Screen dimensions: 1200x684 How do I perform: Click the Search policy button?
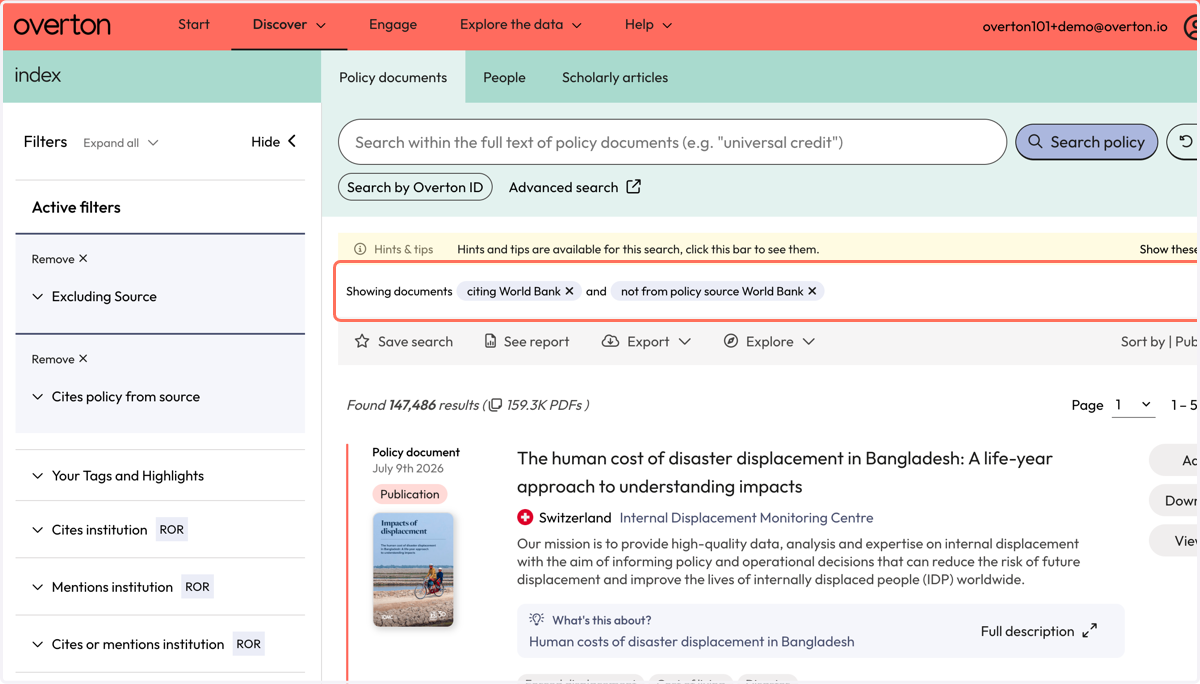(1086, 142)
